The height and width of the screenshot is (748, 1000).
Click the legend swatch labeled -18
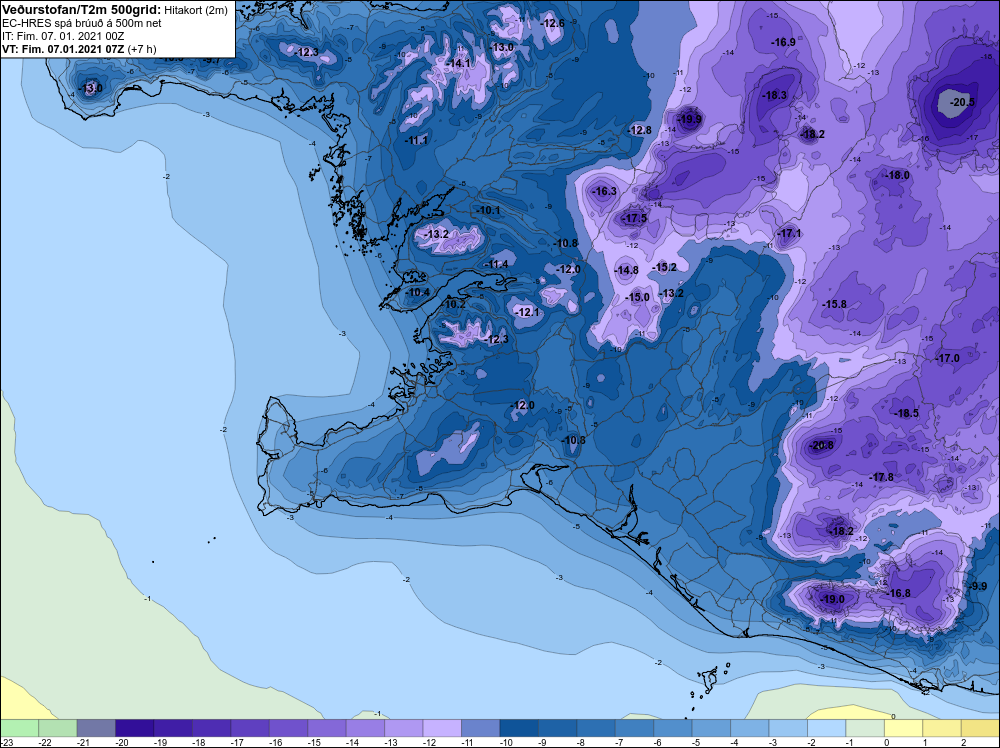(212, 728)
